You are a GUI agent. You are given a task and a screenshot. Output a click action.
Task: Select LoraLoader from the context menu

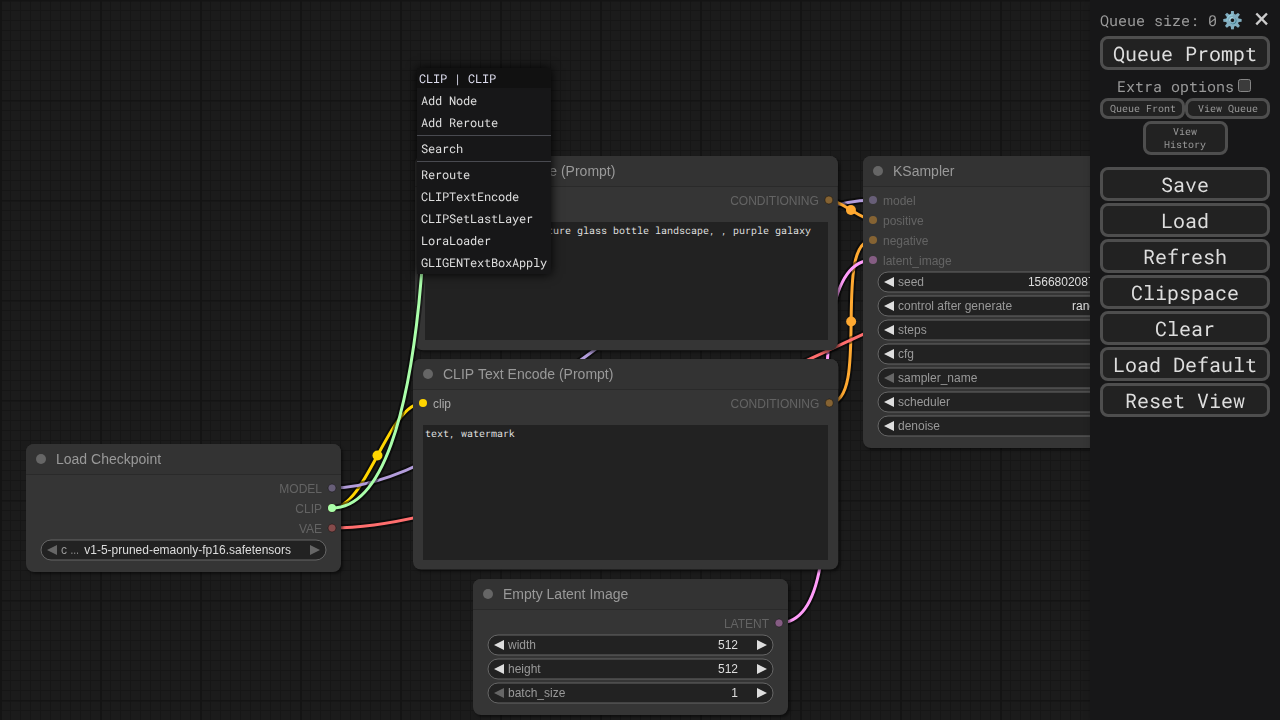pyautogui.click(x=456, y=241)
